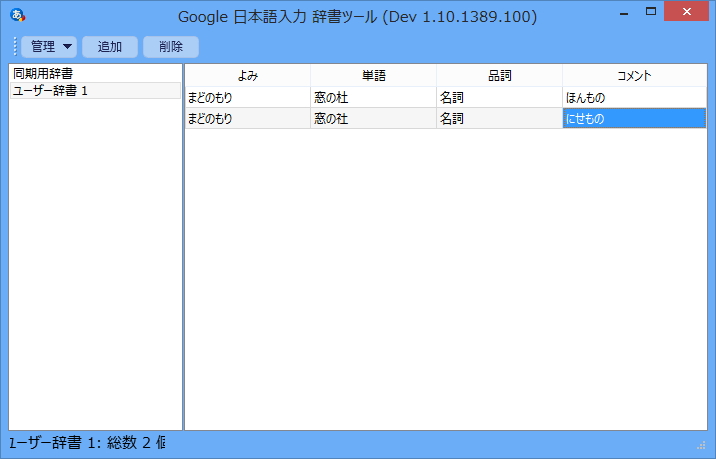Open the 管理 dropdown menu
Screen dimensions: 716x459
tap(49, 47)
